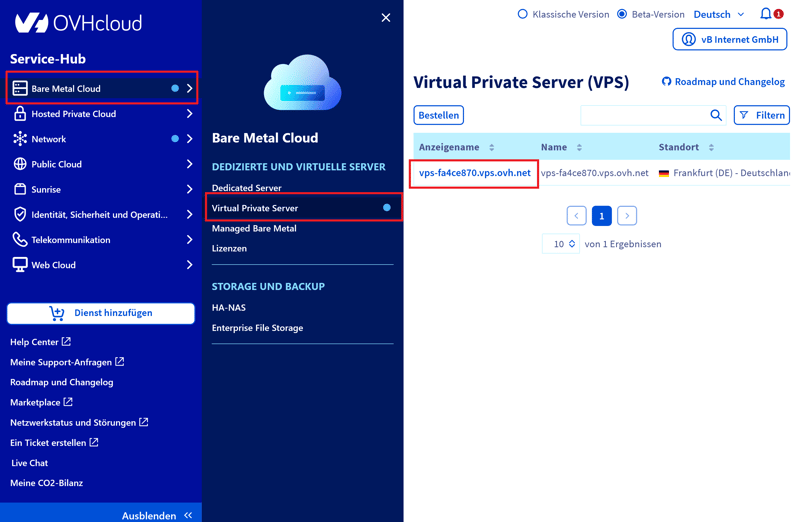
Task: Click the Bestellen button
Action: pyautogui.click(x=438, y=115)
